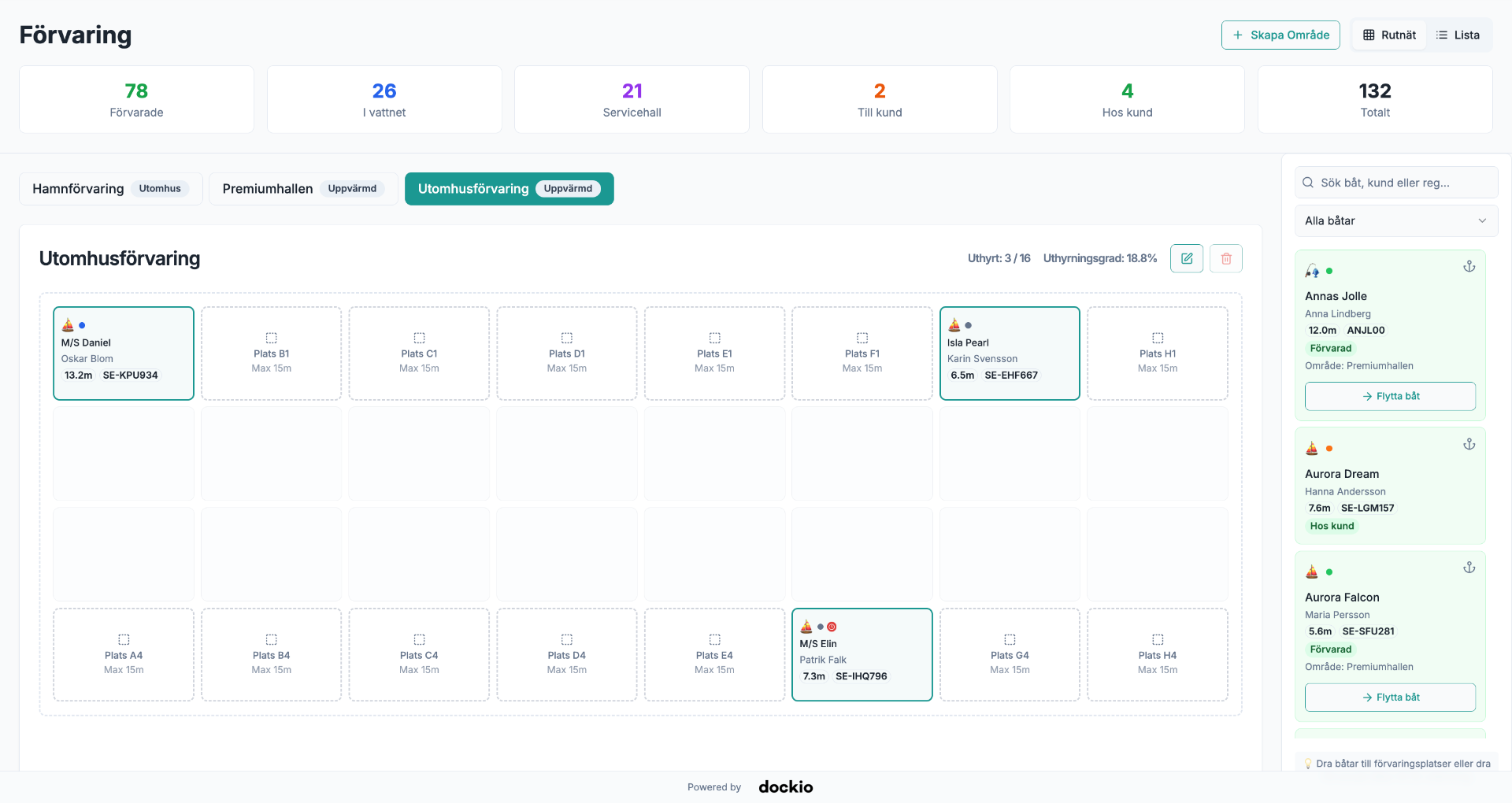Click the empty slot icon in Plats B1
The height and width of the screenshot is (803, 1512).
pos(272,338)
